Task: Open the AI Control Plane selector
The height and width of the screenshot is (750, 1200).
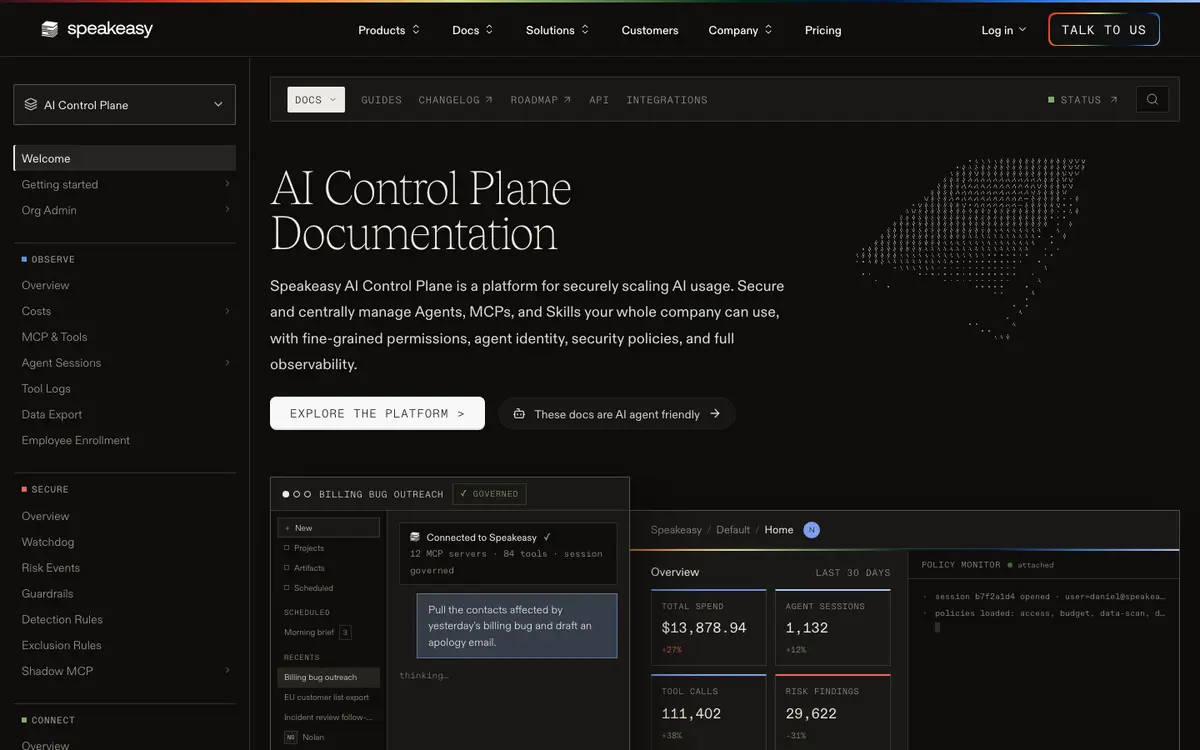Action: pyautogui.click(x=125, y=105)
